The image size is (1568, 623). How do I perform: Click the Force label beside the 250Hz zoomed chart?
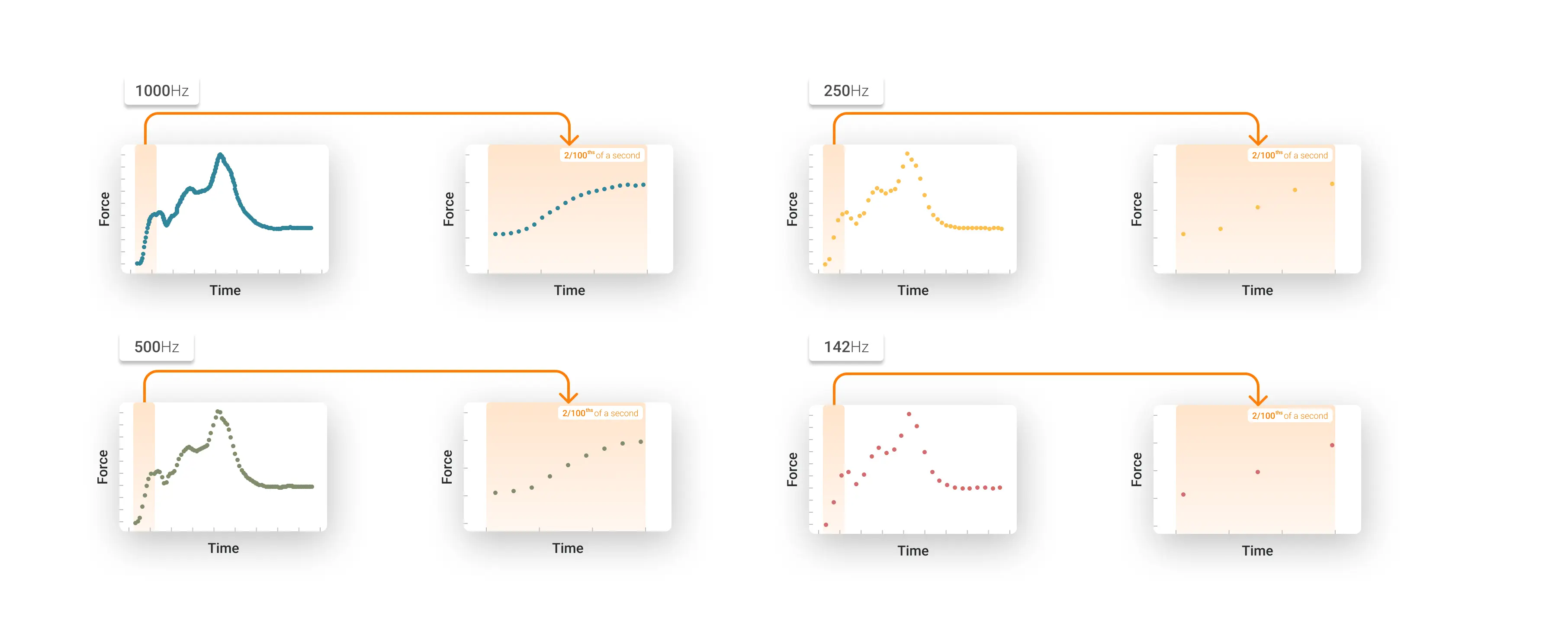1137,209
